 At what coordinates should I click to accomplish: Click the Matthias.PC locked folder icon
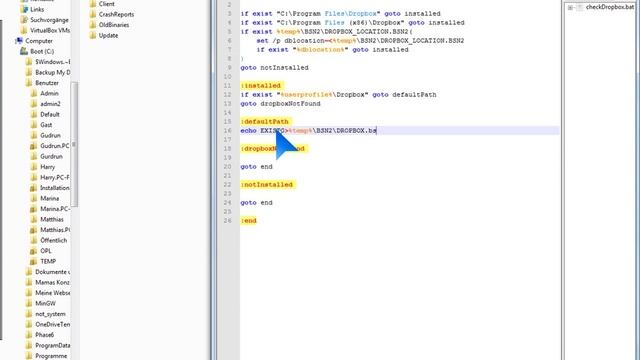pyautogui.click(x=33, y=230)
